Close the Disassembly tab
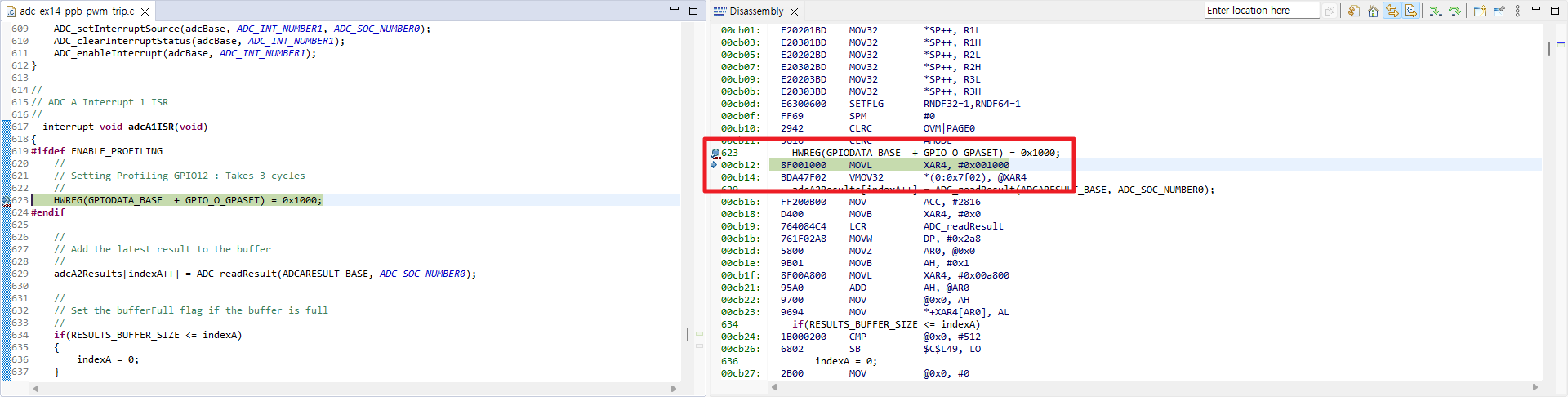Screen dimensions: 1568x397 point(794,11)
